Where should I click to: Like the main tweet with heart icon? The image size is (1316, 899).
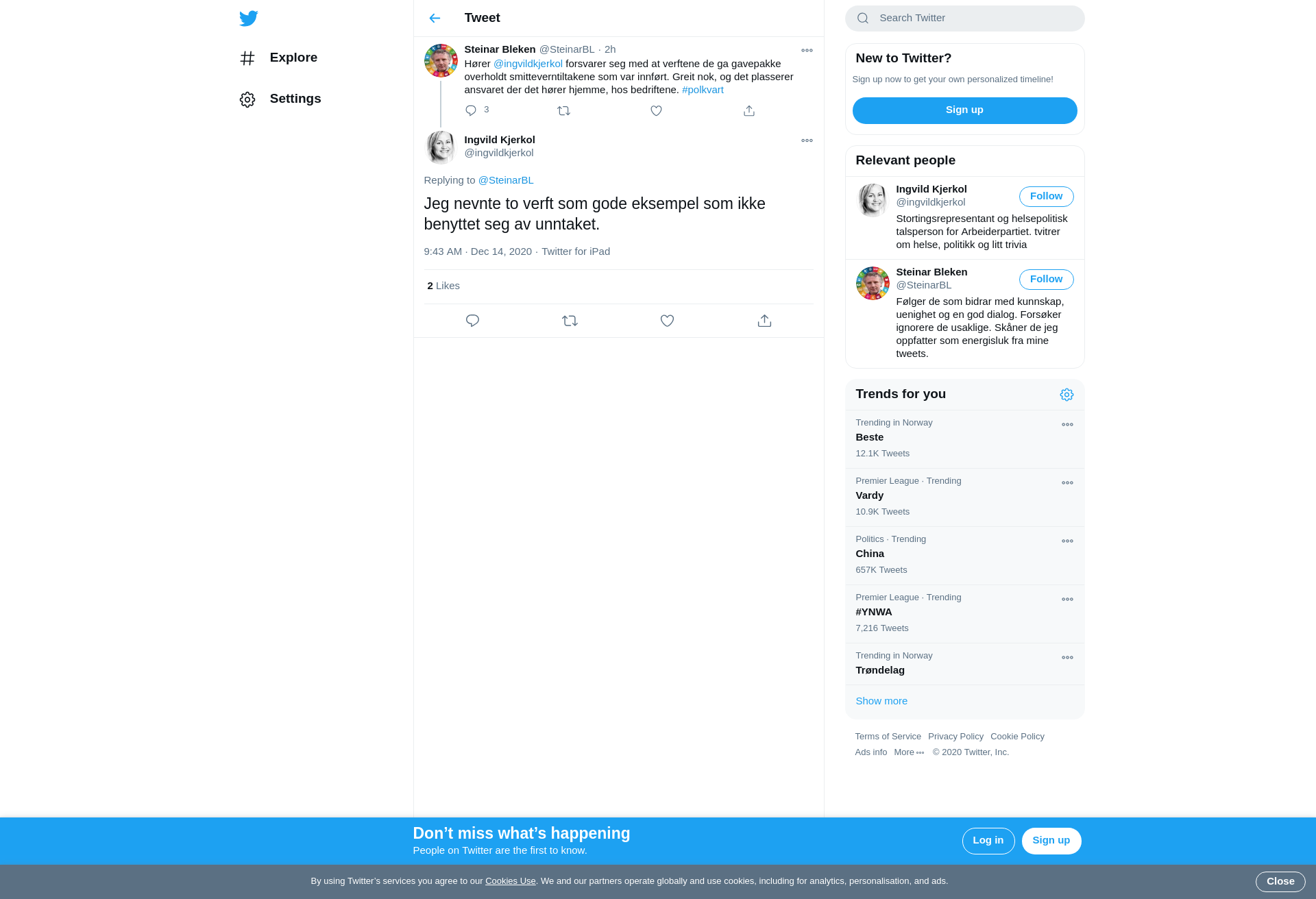point(667,321)
